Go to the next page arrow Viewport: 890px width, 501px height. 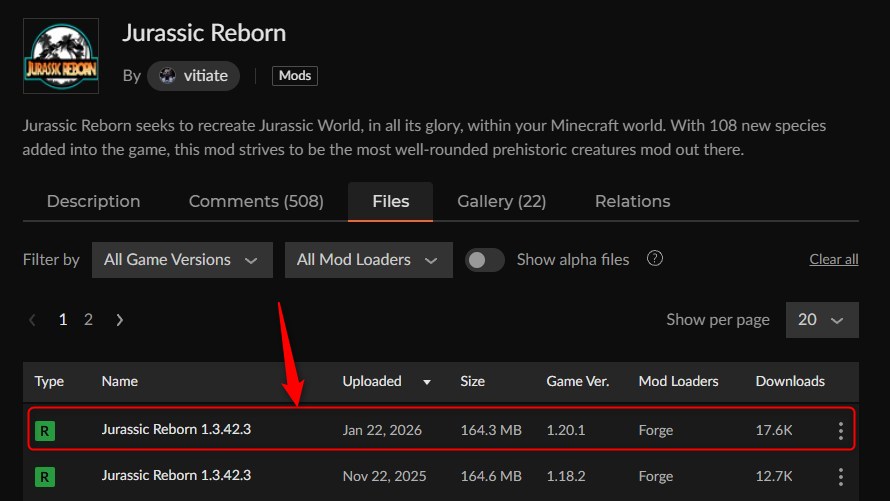coord(120,320)
